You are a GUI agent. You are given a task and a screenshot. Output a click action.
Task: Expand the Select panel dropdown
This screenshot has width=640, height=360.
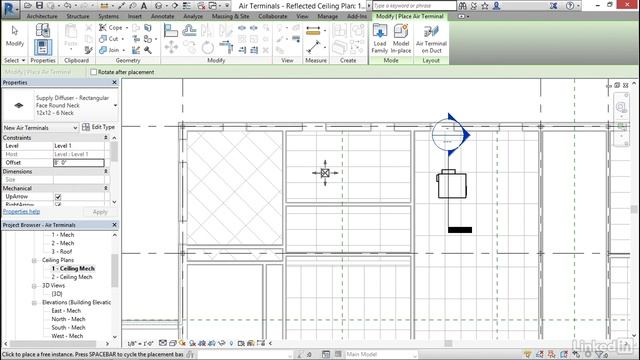(23, 60)
